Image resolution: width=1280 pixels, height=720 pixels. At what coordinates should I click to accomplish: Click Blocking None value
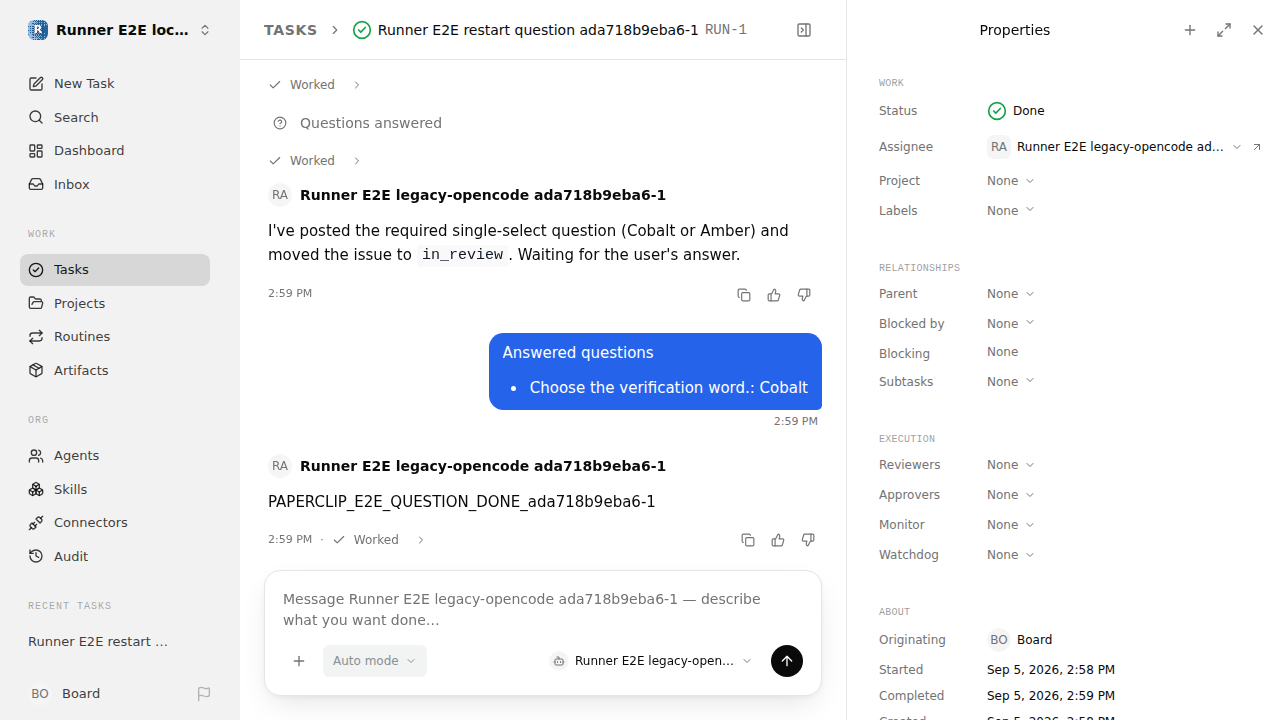pos(1003,352)
